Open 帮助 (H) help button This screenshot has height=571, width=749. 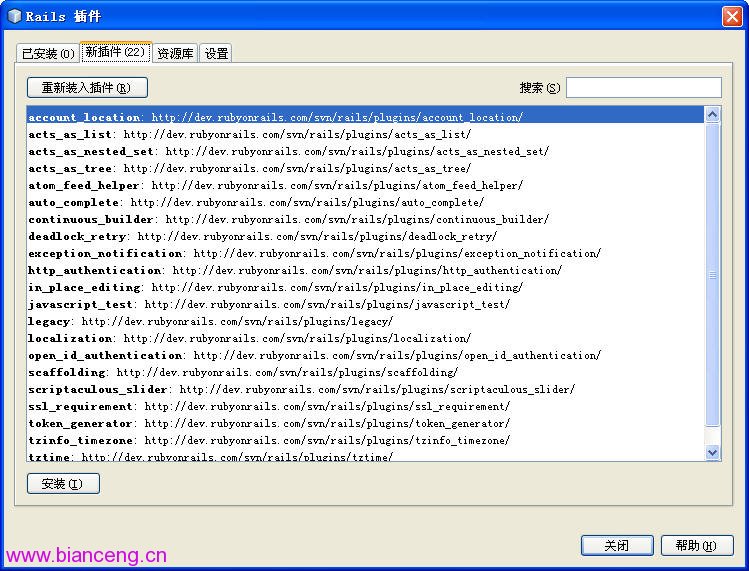pyautogui.click(x=696, y=545)
